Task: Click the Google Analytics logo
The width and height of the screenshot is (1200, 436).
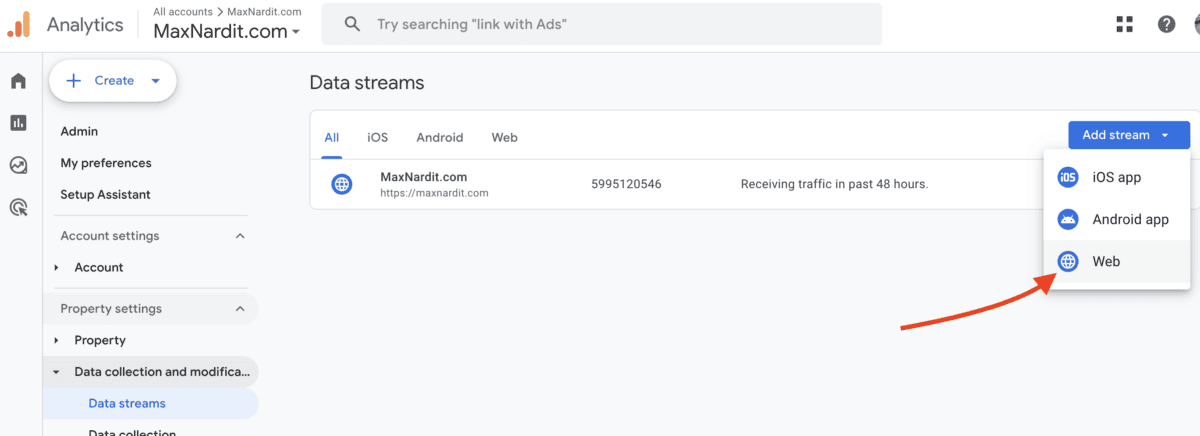Action: [x=19, y=25]
